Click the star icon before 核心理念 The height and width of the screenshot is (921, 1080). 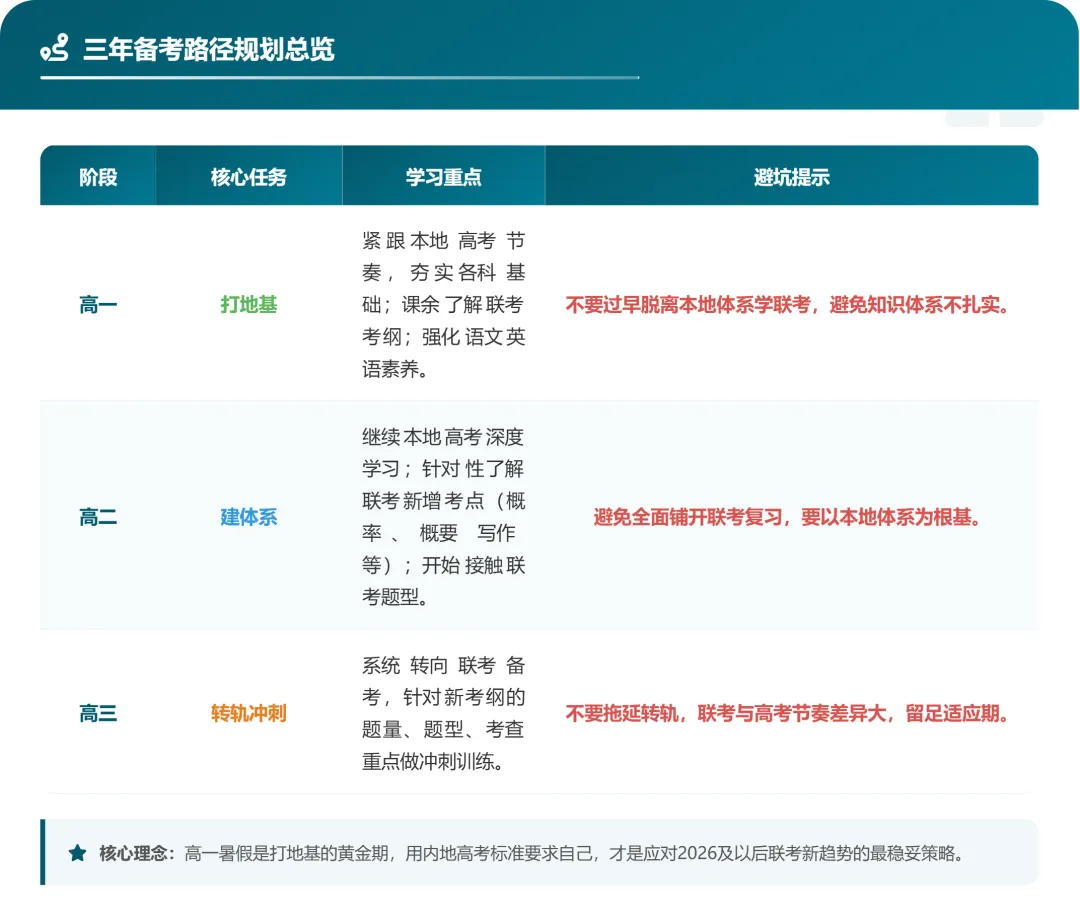coord(78,853)
